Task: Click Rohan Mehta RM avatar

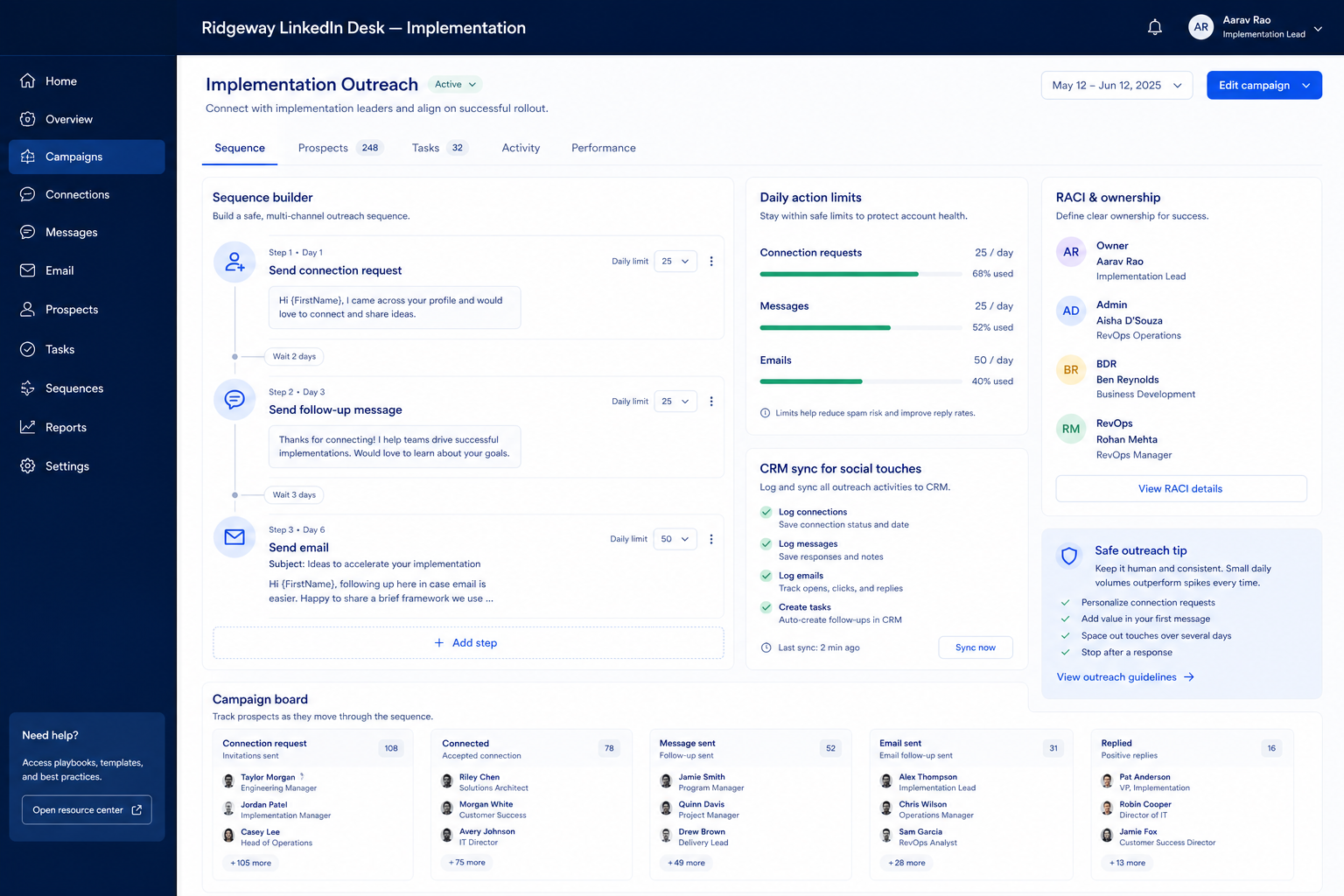Action: (x=1071, y=429)
